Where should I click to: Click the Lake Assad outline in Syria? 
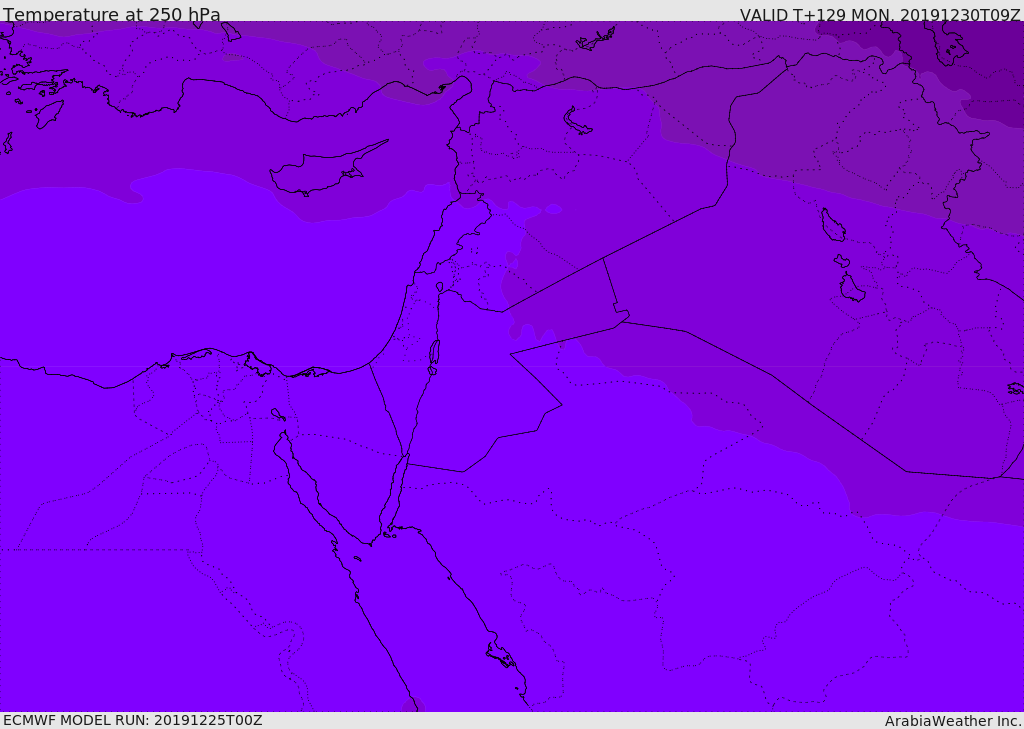click(577, 122)
